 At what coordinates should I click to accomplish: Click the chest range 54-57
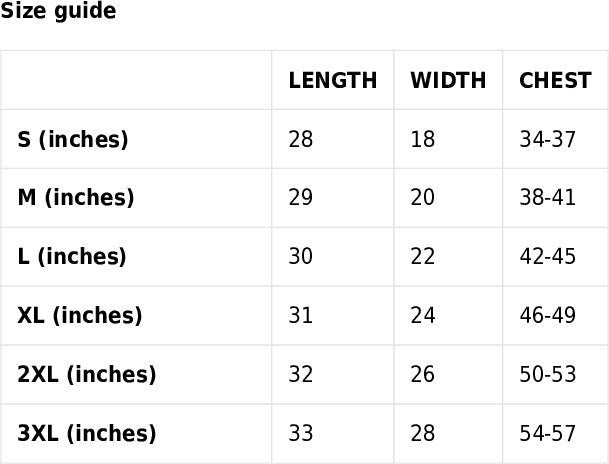click(548, 434)
